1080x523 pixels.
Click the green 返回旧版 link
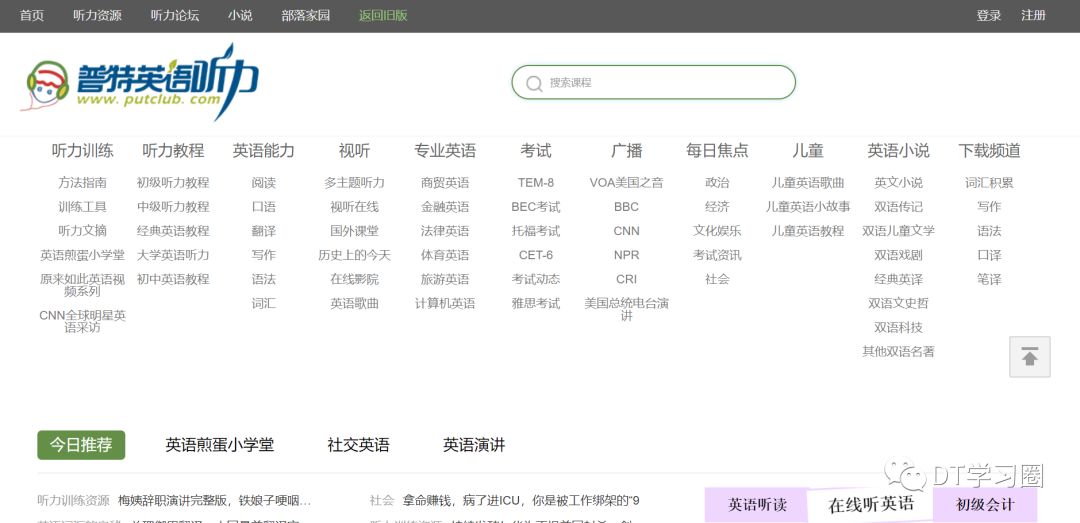point(383,15)
